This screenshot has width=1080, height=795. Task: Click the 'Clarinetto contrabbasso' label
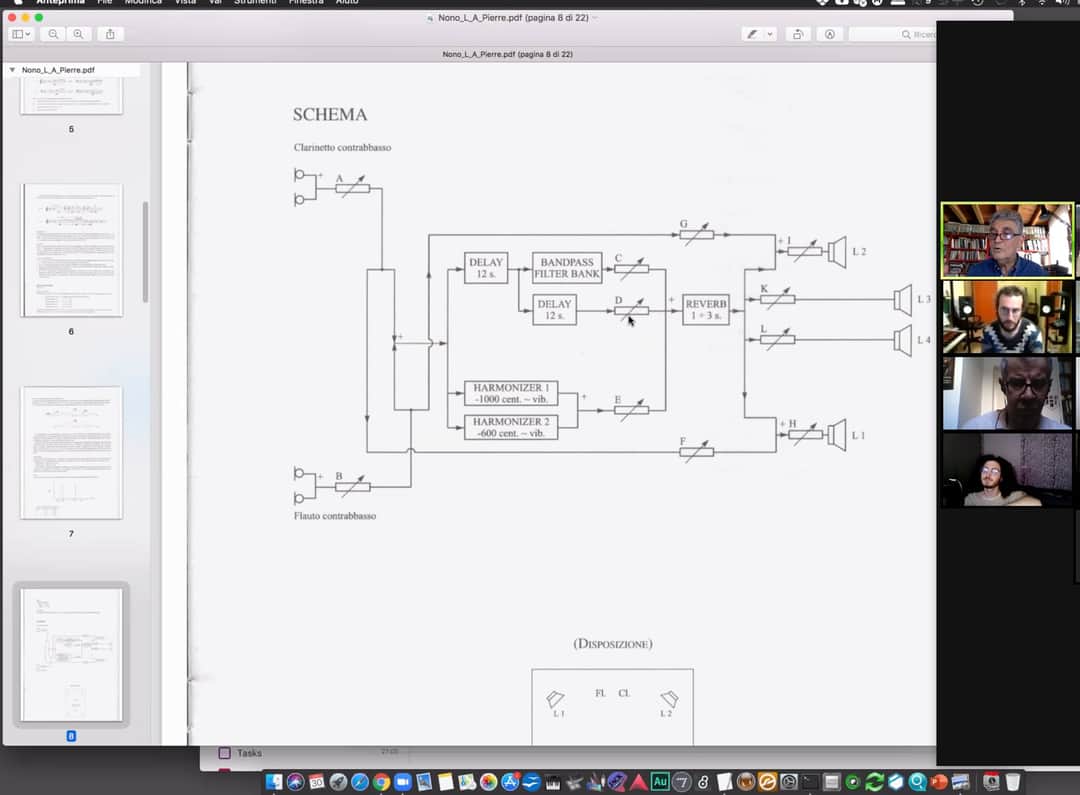[x=342, y=147]
